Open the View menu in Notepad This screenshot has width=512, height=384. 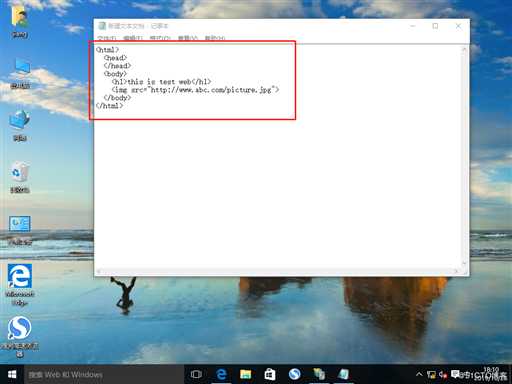coord(188,38)
